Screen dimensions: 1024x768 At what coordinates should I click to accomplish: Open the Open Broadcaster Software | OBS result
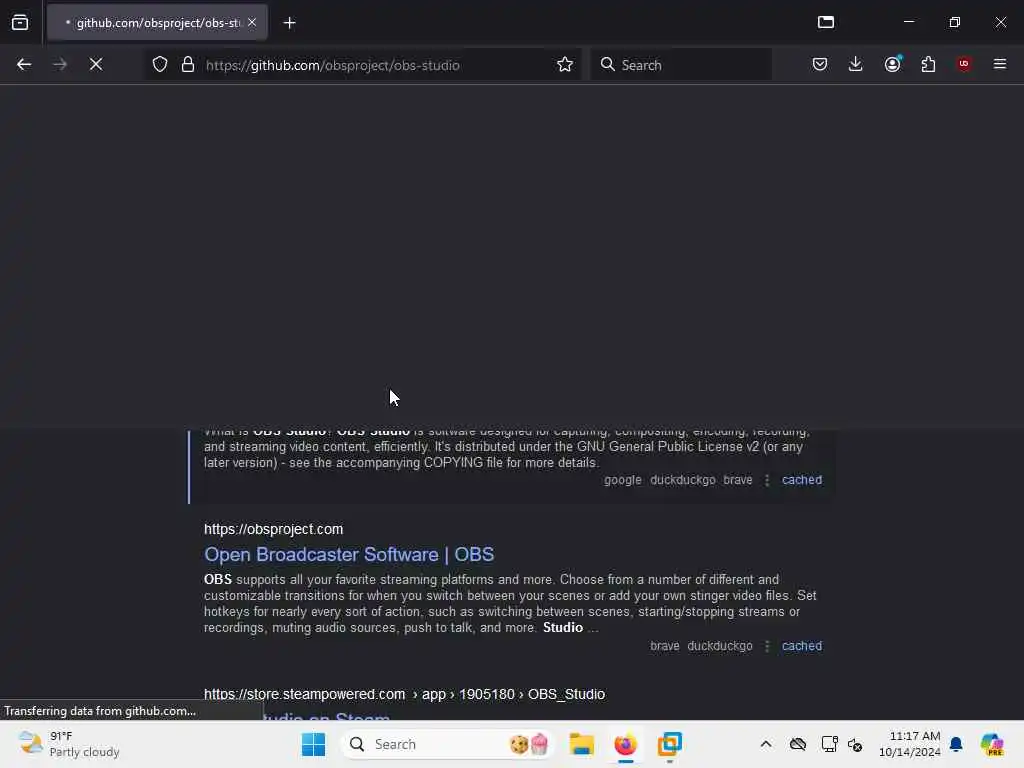click(x=349, y=554)
